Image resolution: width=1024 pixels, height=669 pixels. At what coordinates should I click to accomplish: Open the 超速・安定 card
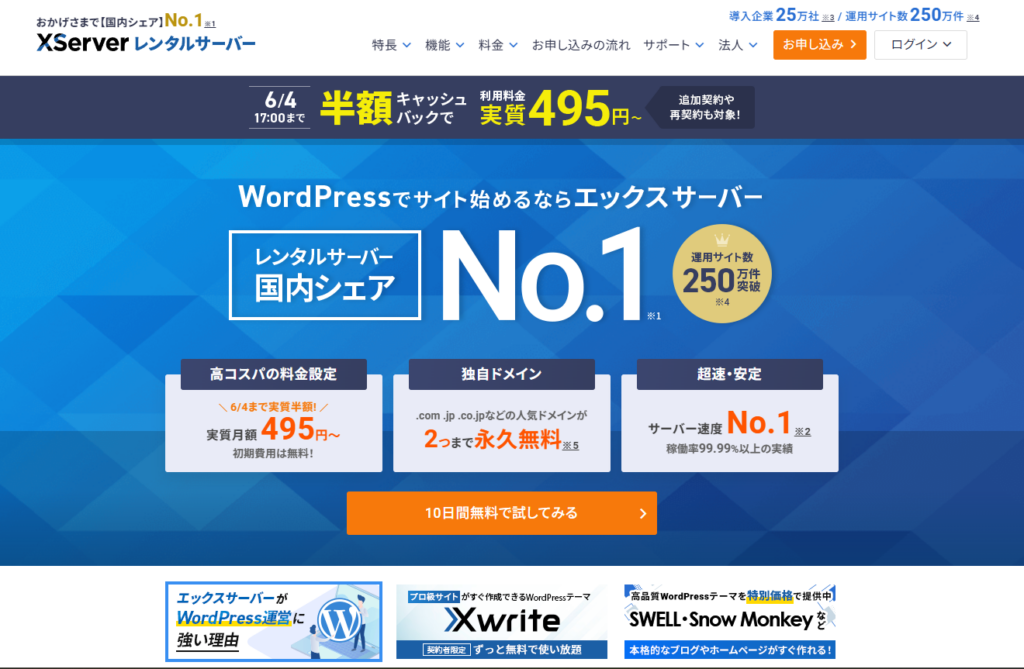coord(729,416)
